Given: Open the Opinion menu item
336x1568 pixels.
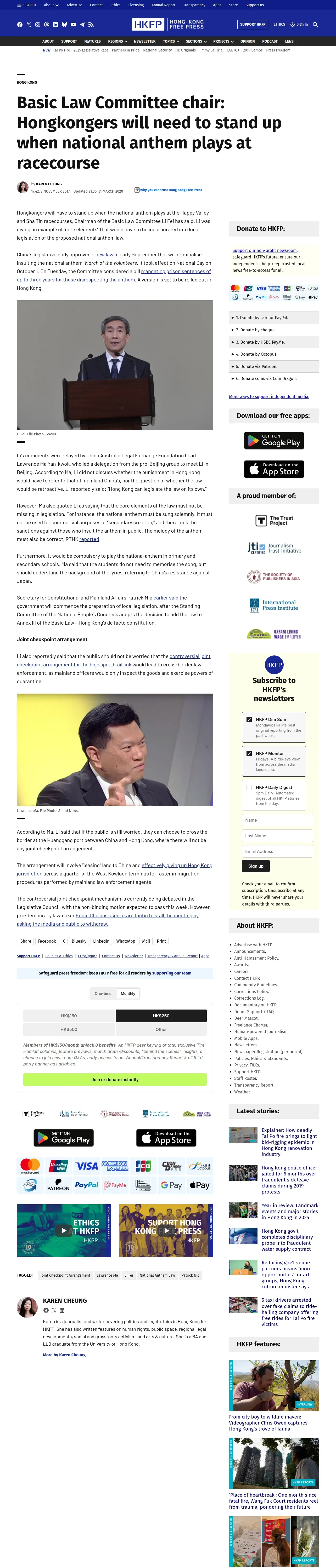Looking at the screenshot, I should [248, 41].
